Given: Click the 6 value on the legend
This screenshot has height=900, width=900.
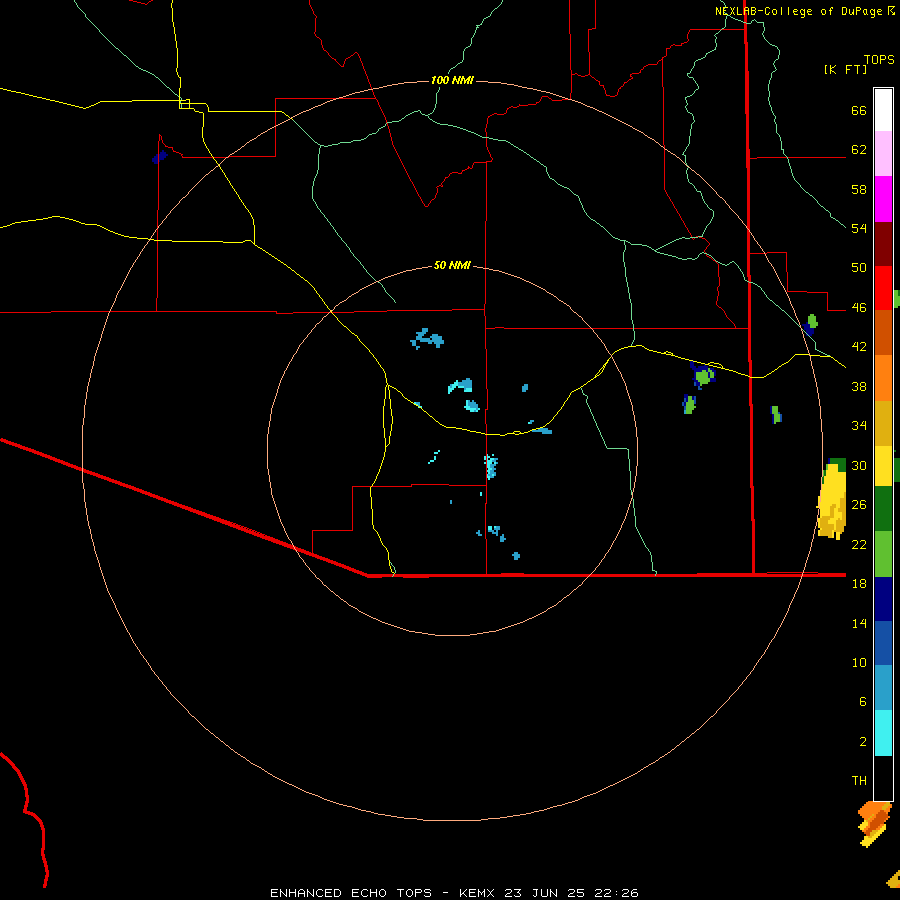Looking at the screenshot, I should [x=862, y=701].
